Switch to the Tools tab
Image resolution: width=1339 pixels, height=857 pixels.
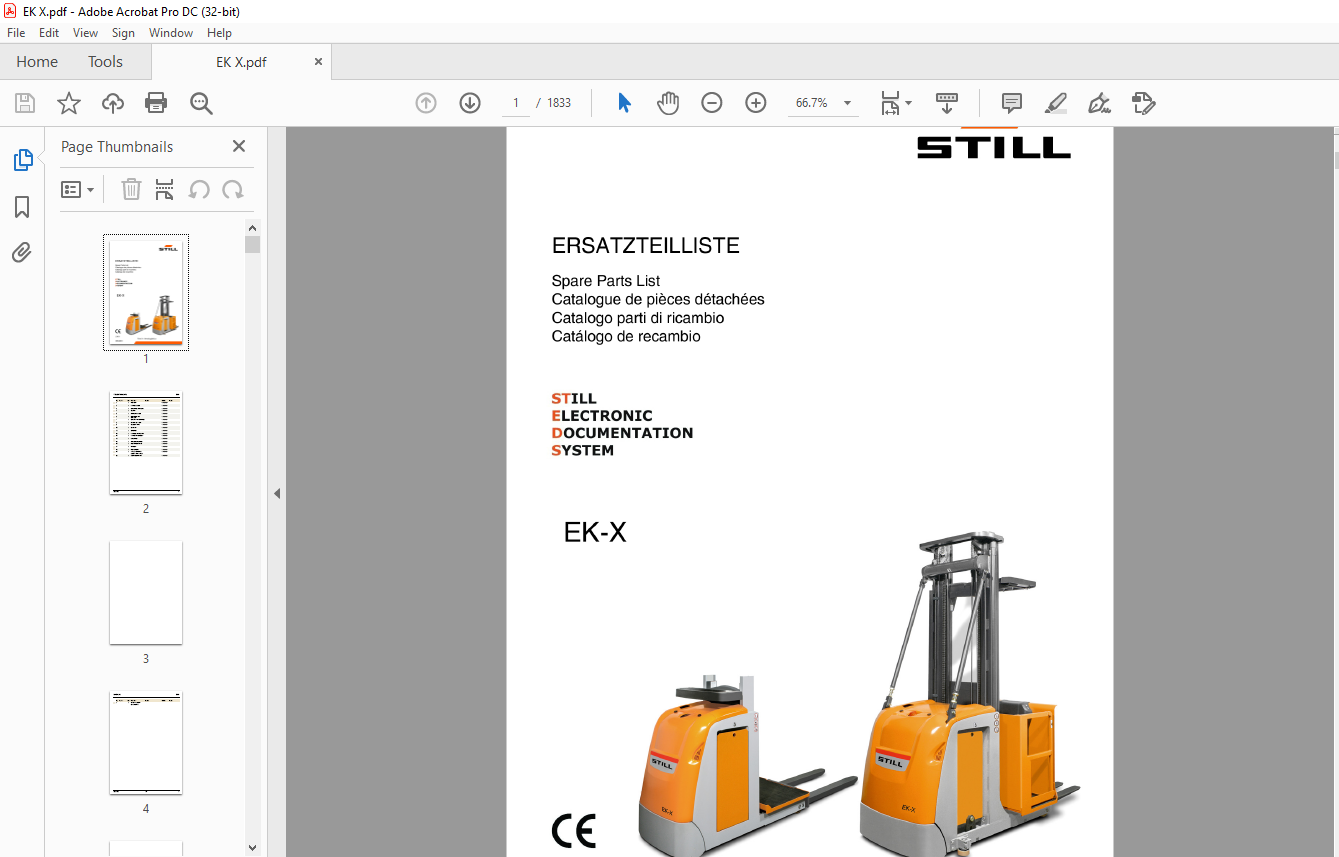point(105,62)
